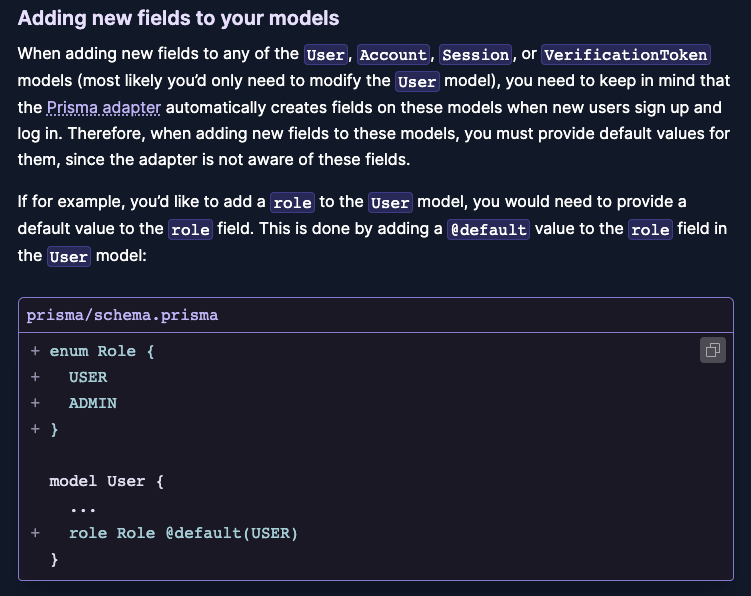This screenshot has width=751, height=596.
Task: Click the "enum Role {" code line
Action: click(x=102, y=351)
